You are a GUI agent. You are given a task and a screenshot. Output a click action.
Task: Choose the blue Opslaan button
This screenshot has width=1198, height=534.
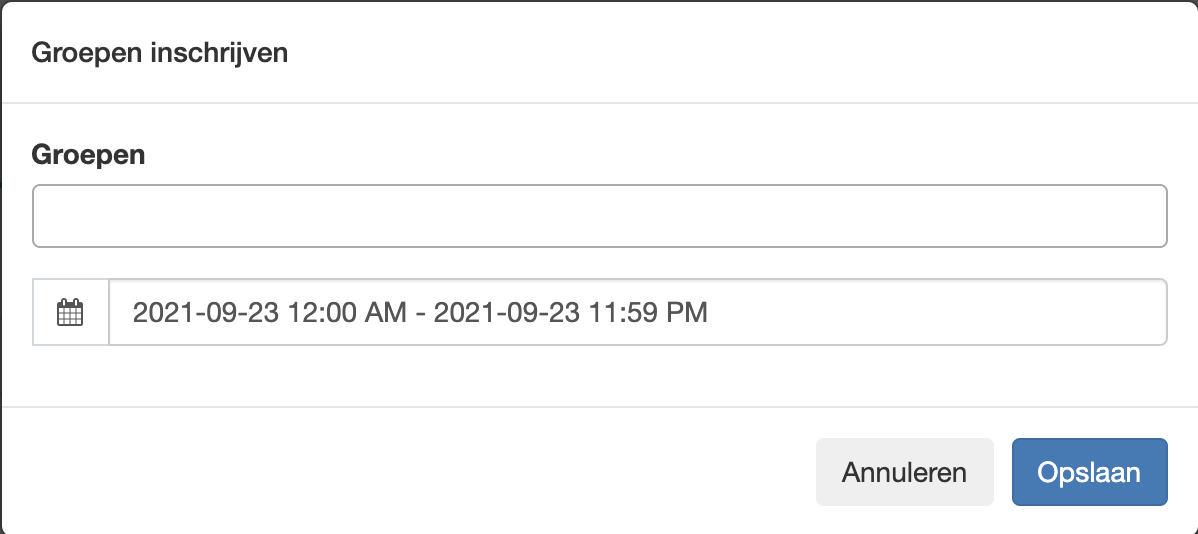[1090, 472]
